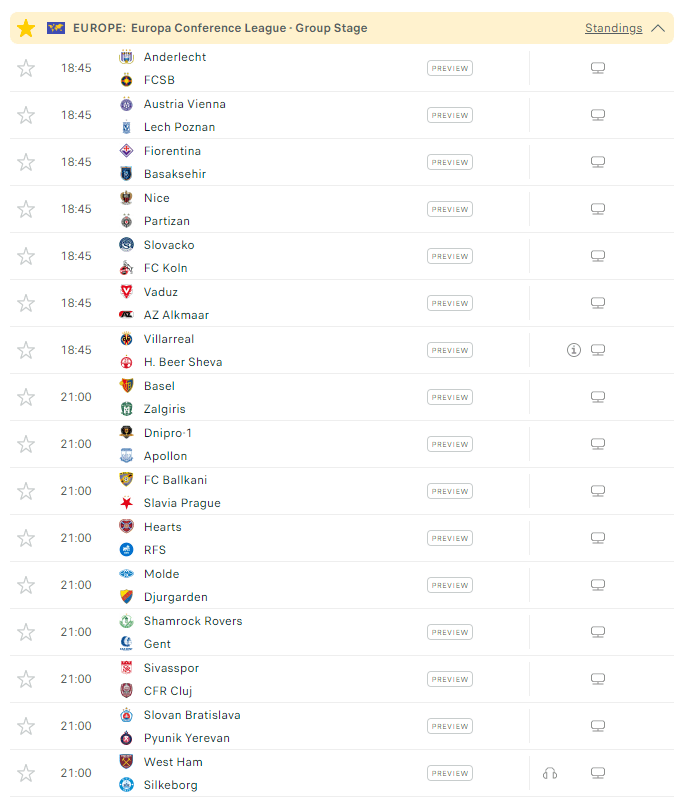Image resolution: width=682 pixels, height=804 pixels.
Task: Open preview for Slovacko vs FC Koln
Action: [449, 256]
